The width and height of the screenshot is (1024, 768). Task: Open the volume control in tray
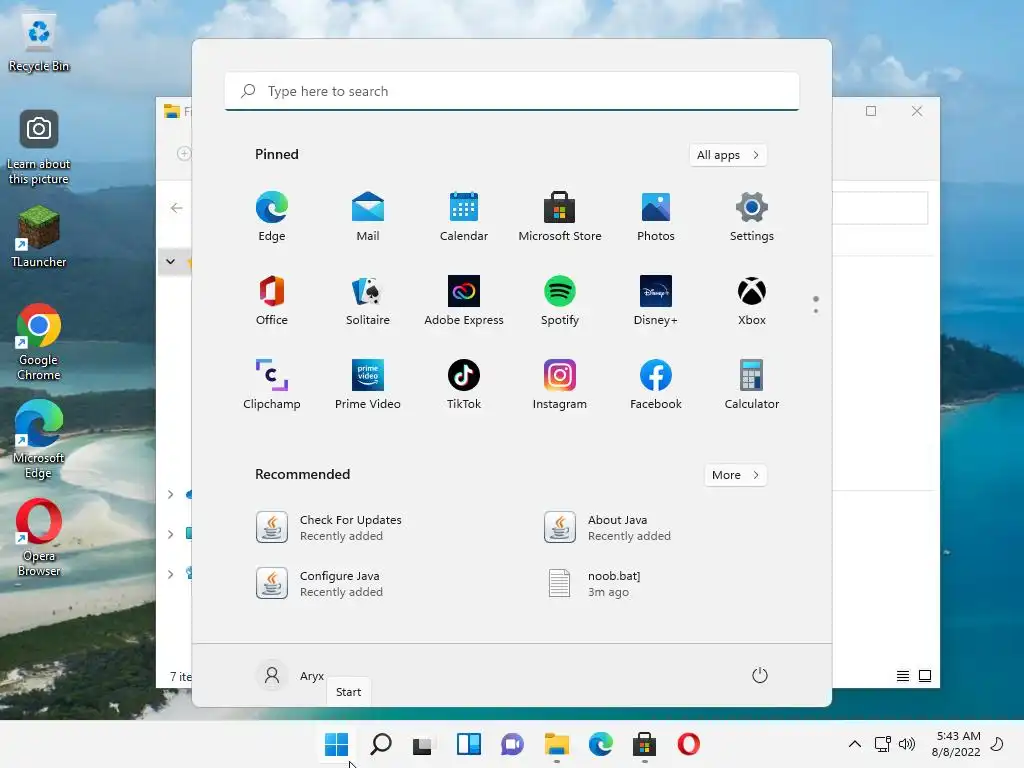tap(907, 744)
